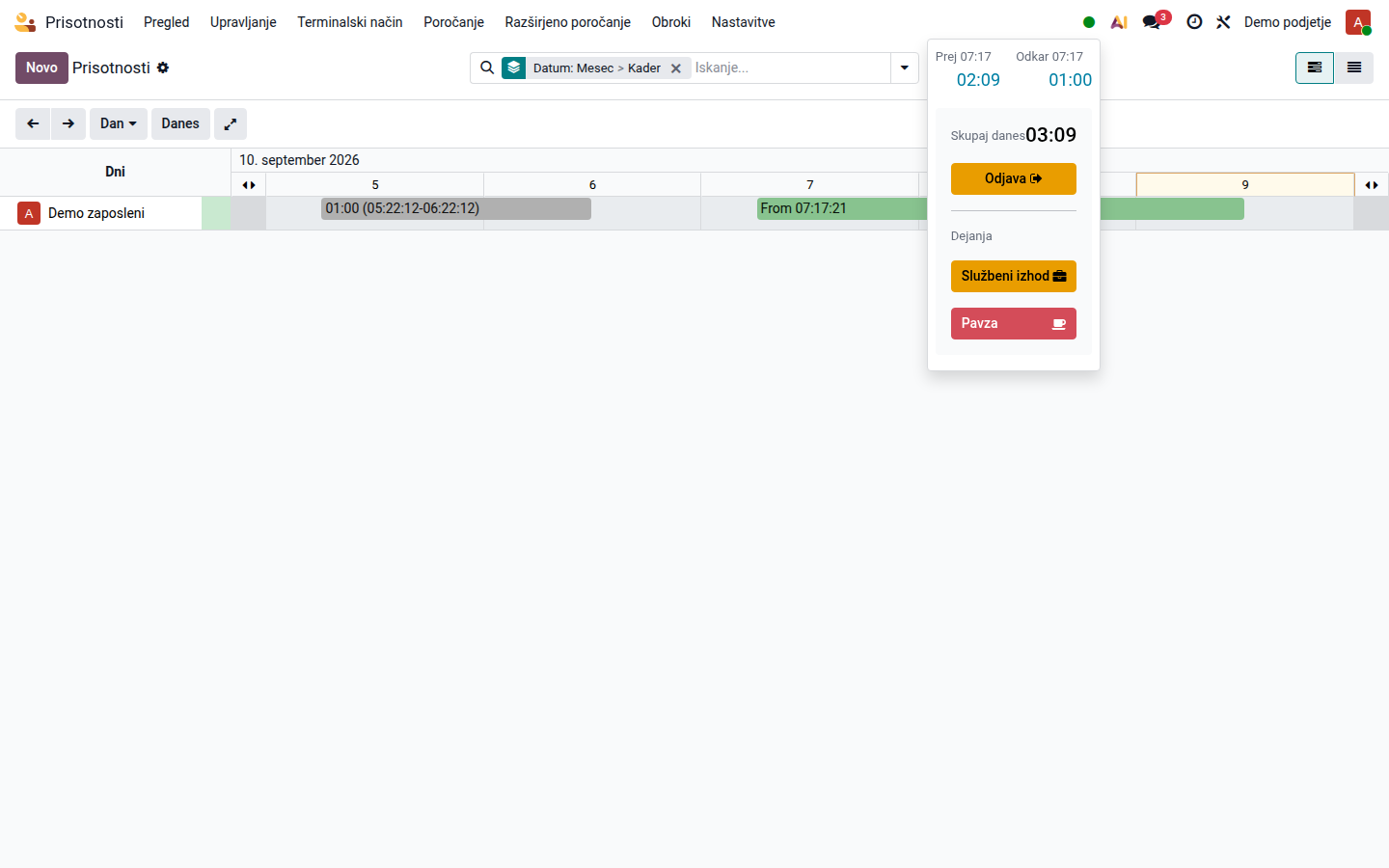Click the group-by layers icon in search
The width and height of the screenshot is (1389, 868).
coord(514,68)
